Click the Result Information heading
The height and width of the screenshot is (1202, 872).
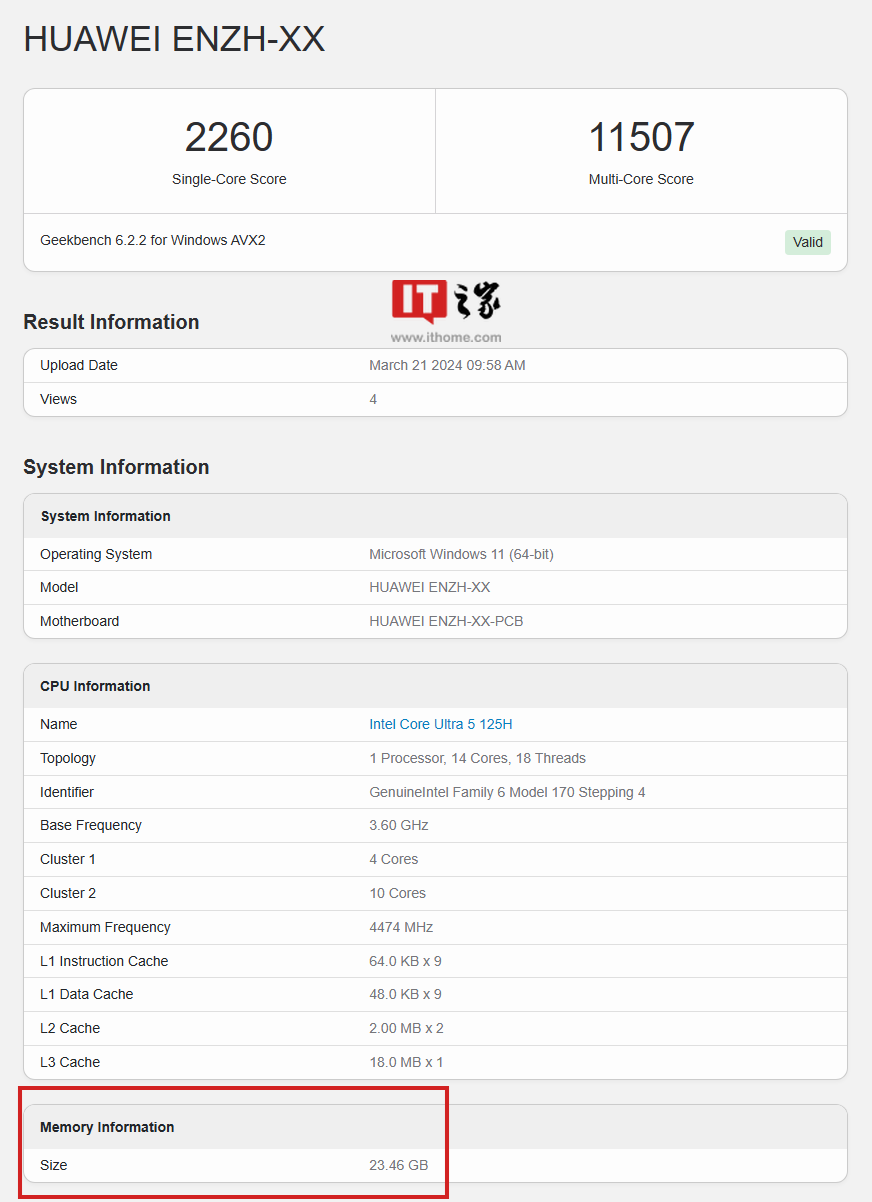tap(111, 322)
